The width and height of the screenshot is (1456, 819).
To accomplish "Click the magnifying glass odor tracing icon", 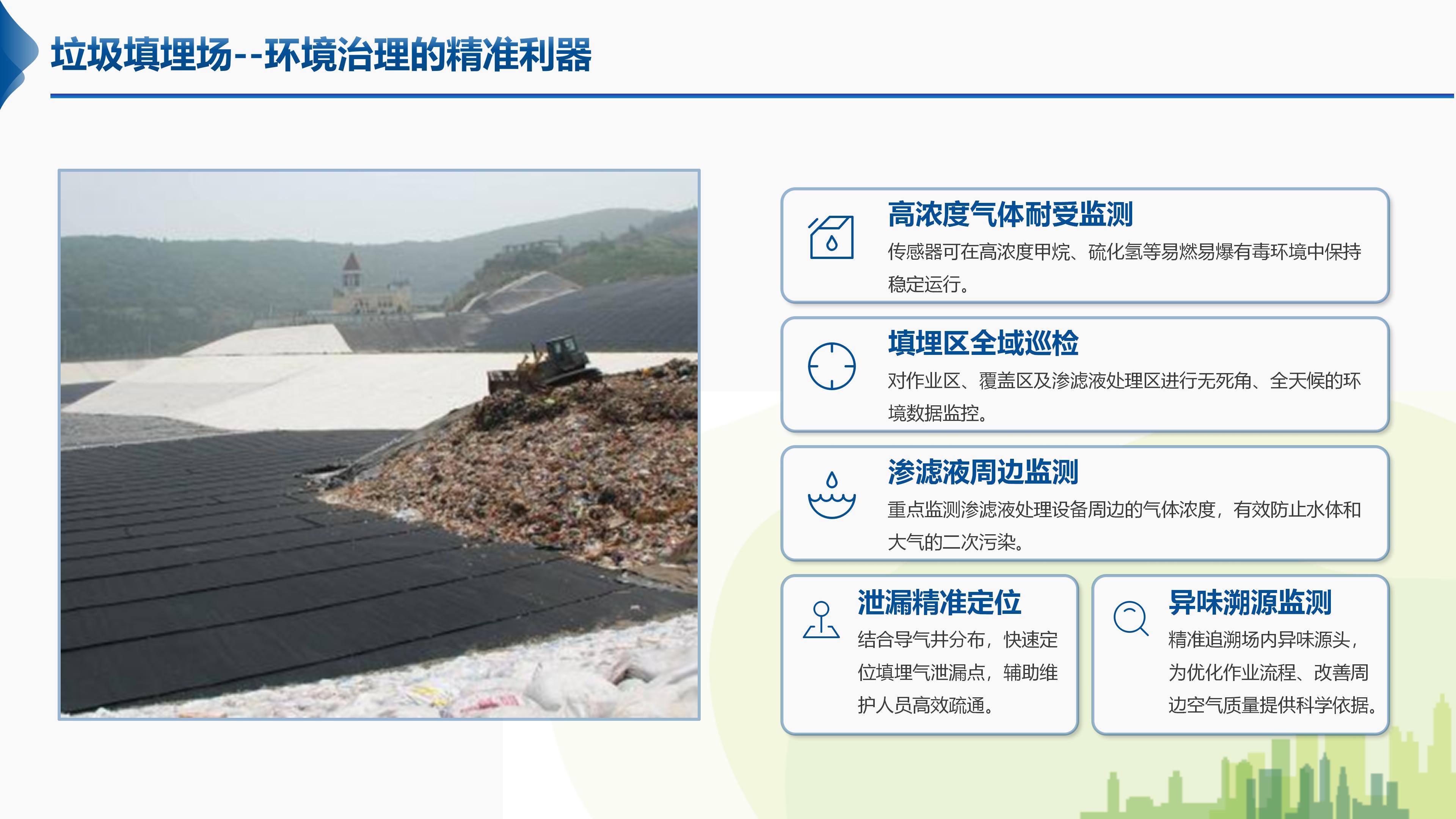I will [x=1131, y=618].
